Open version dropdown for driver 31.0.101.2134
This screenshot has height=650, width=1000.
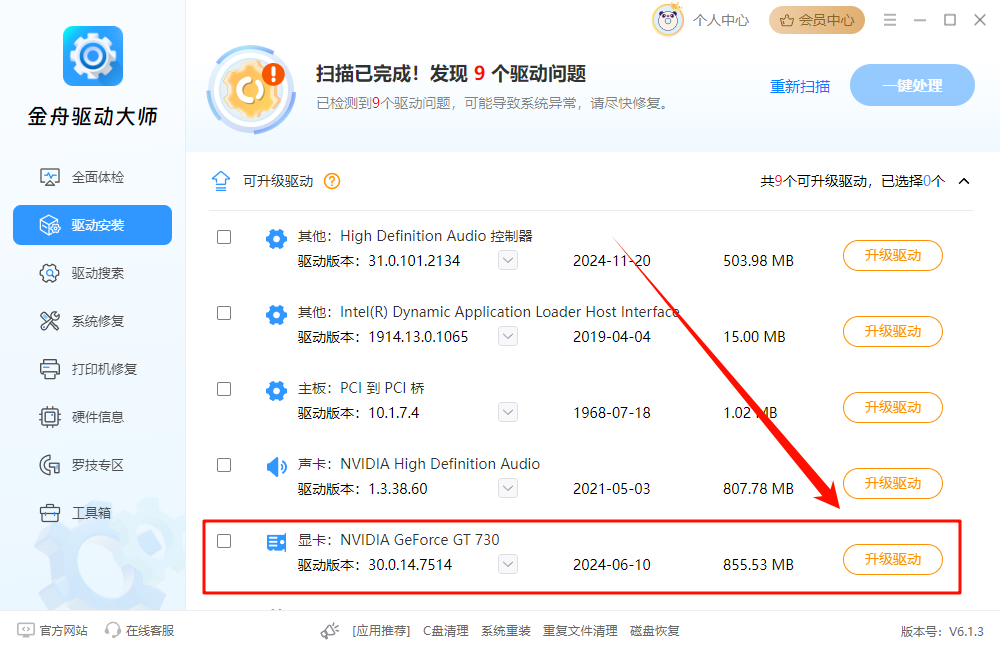tap(508, 260)
